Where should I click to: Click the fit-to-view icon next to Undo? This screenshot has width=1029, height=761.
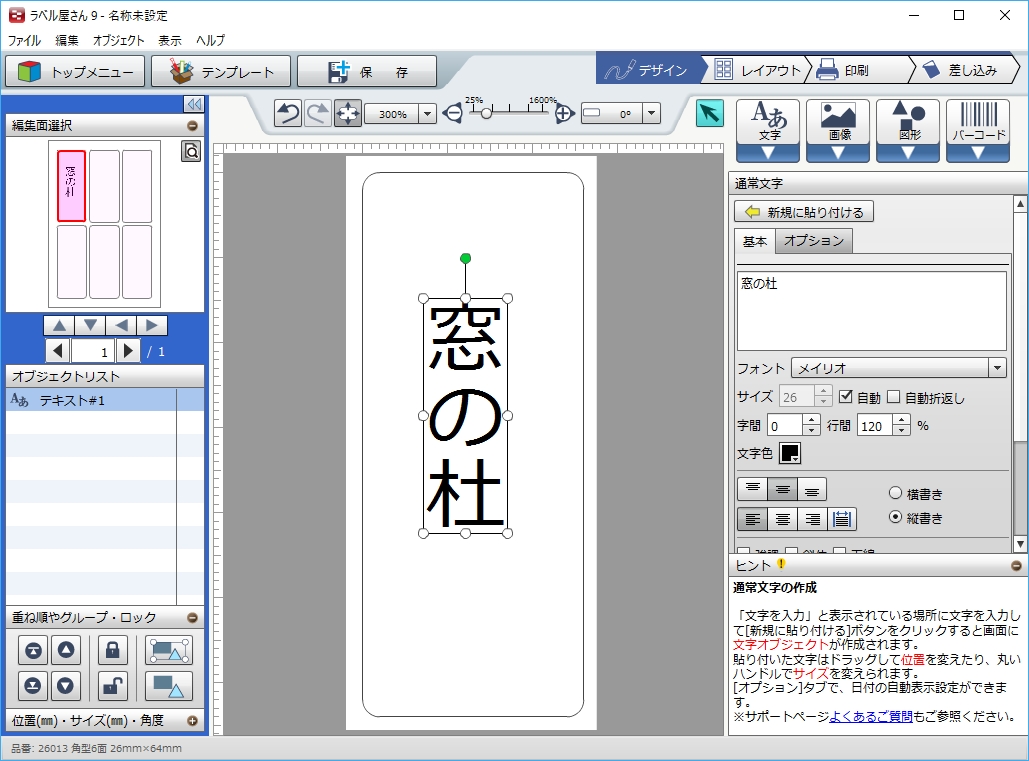tap(346, 112)
